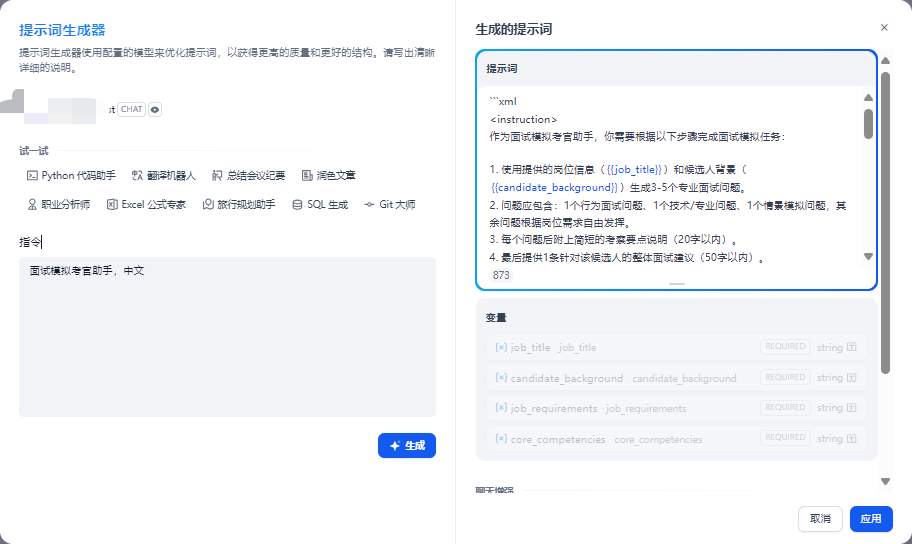Click the variable icon before job_requirements
The image size is (912, 544).
tap(501, 407)
